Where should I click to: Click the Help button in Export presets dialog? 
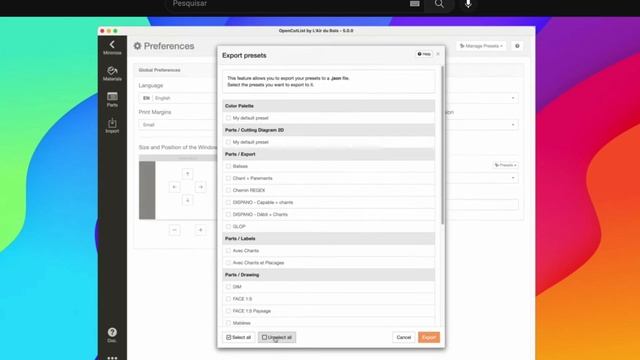tap(424, 54)
